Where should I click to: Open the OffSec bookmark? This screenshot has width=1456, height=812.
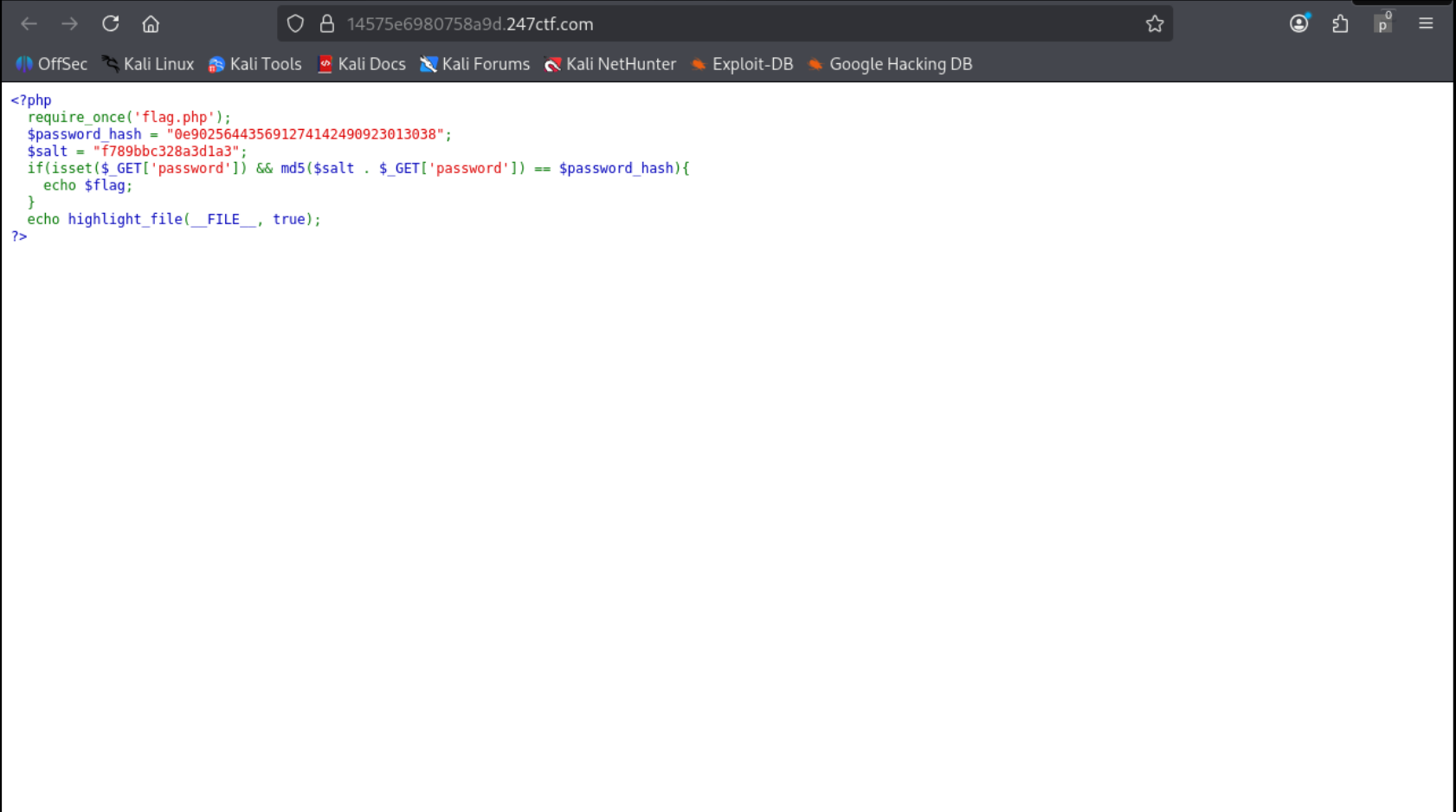coord(51,64)
